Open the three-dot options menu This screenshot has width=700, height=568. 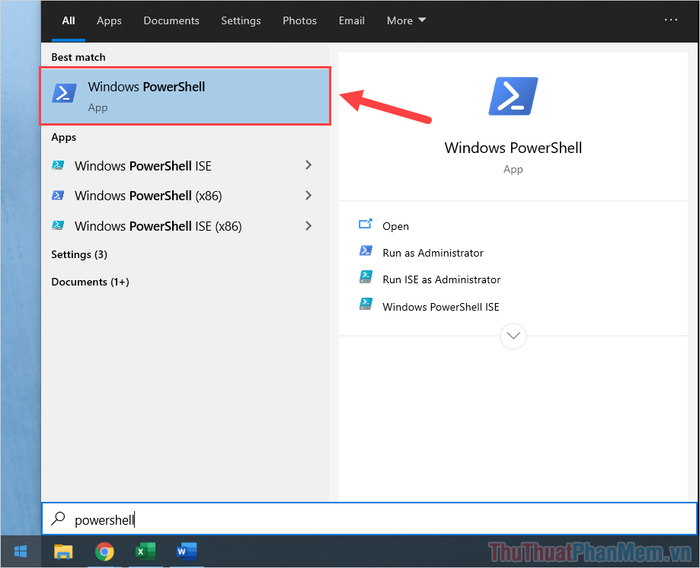coord(671,20)
